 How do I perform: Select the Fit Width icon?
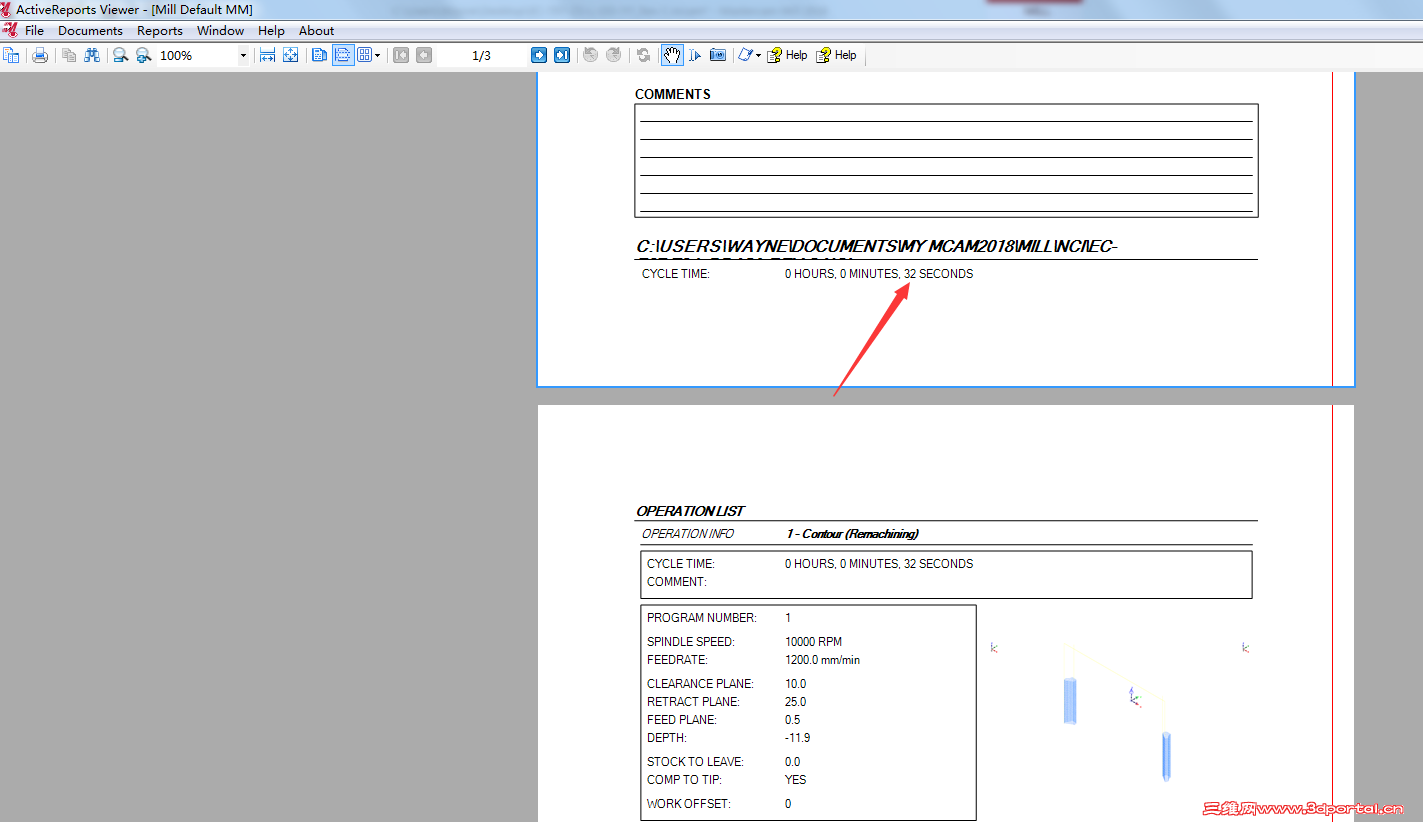267,55
